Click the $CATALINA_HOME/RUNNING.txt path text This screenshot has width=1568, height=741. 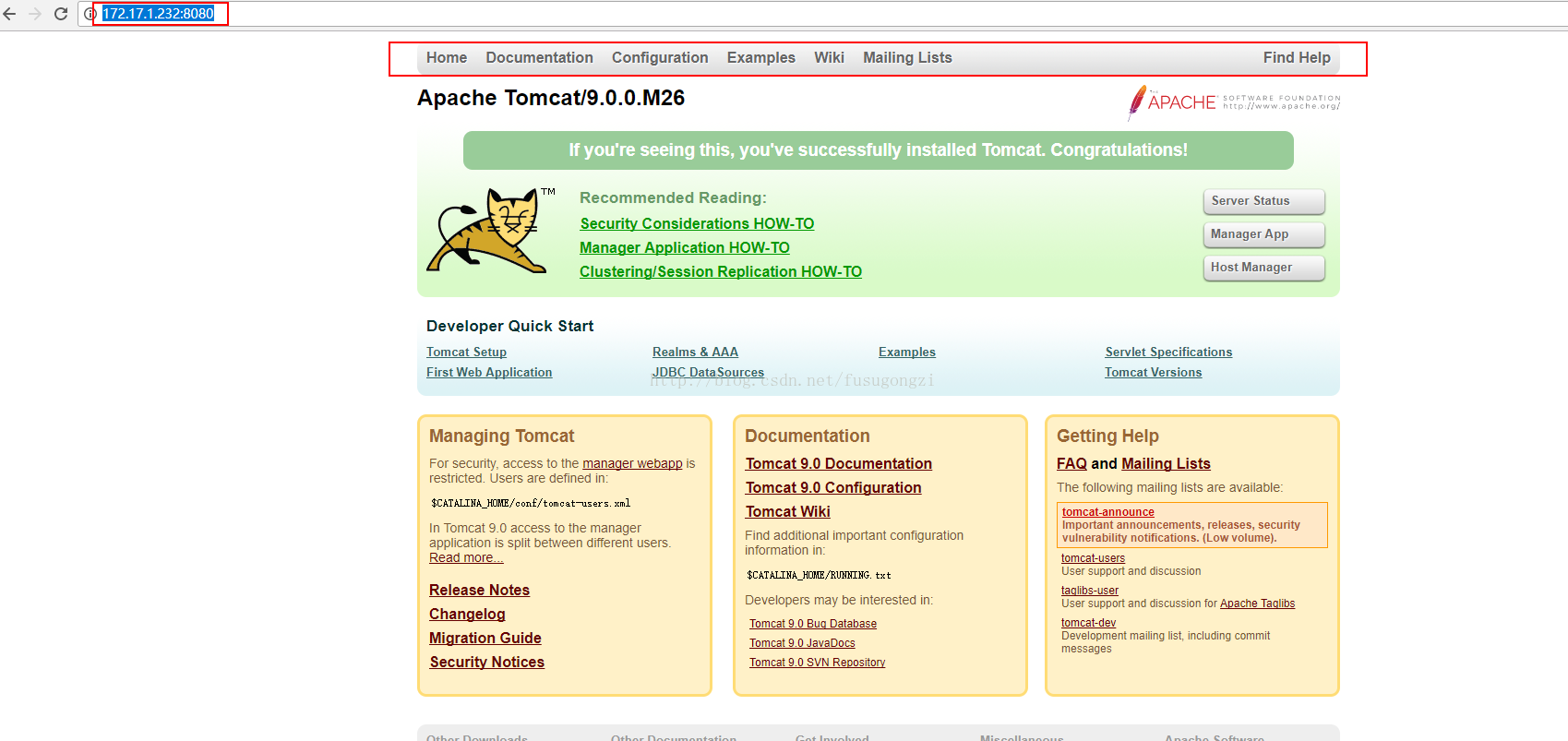[819, 575]
